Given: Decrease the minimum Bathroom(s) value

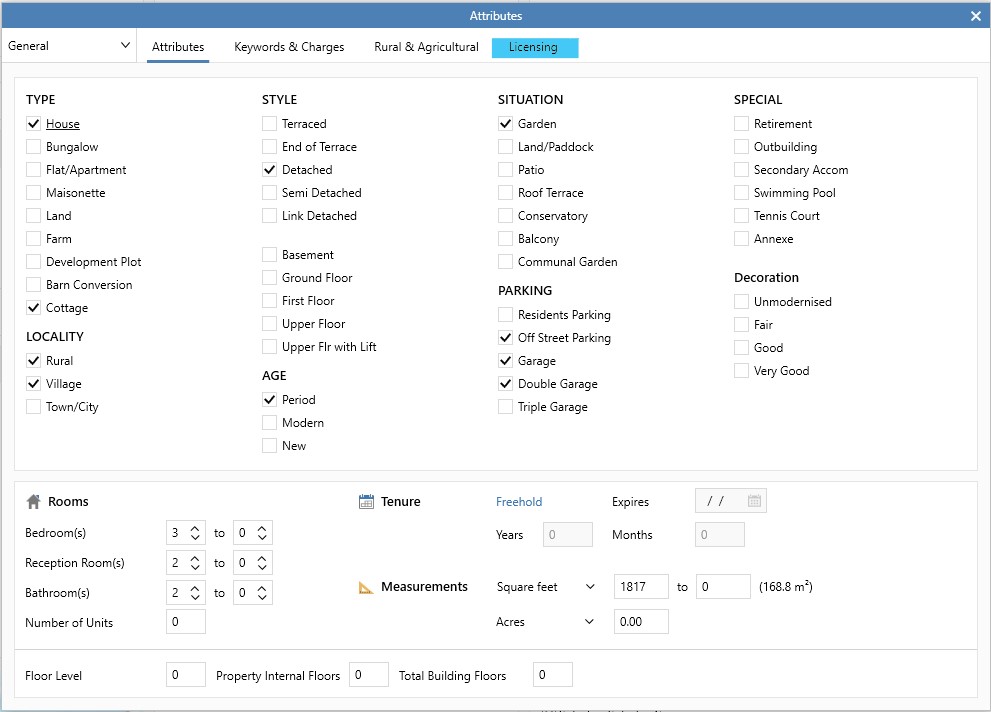Looking at the screenshot, I should point(195,598).
